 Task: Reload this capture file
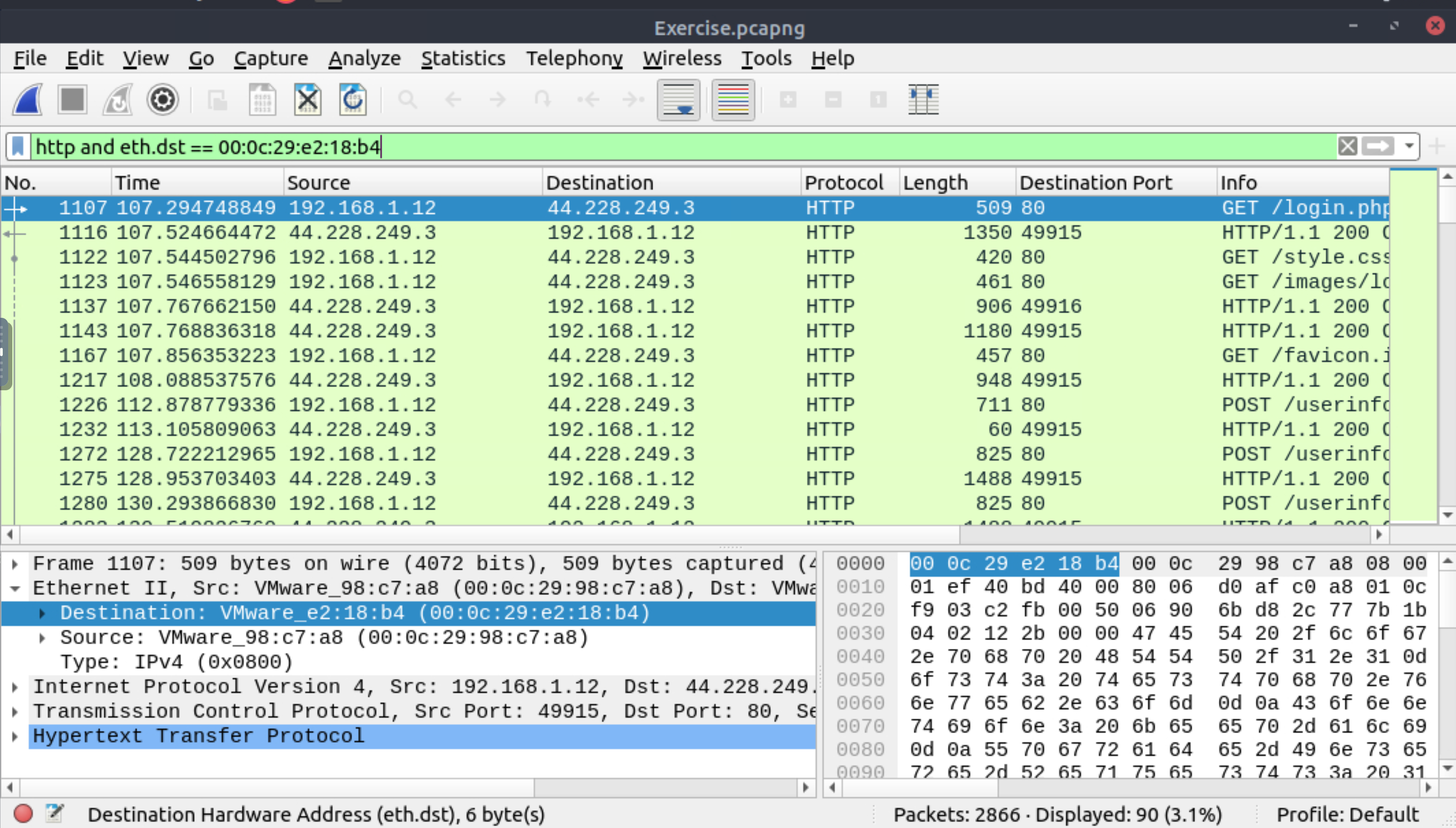pos(353,99)
